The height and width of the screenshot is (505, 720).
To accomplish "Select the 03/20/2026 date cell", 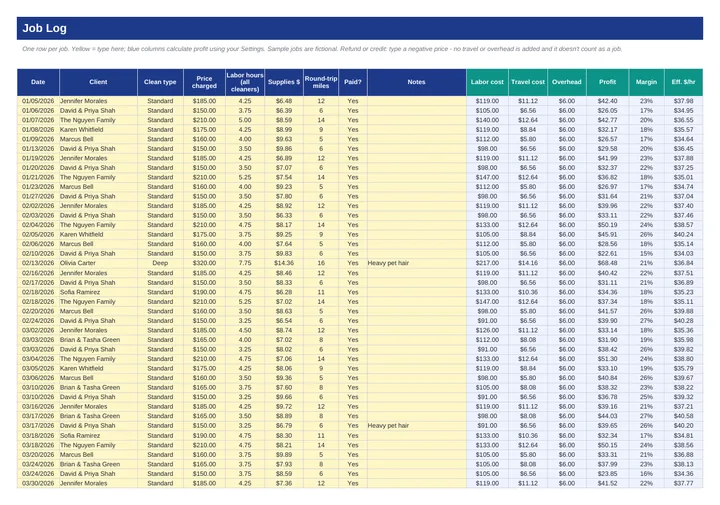I will [x=38, y=454].
